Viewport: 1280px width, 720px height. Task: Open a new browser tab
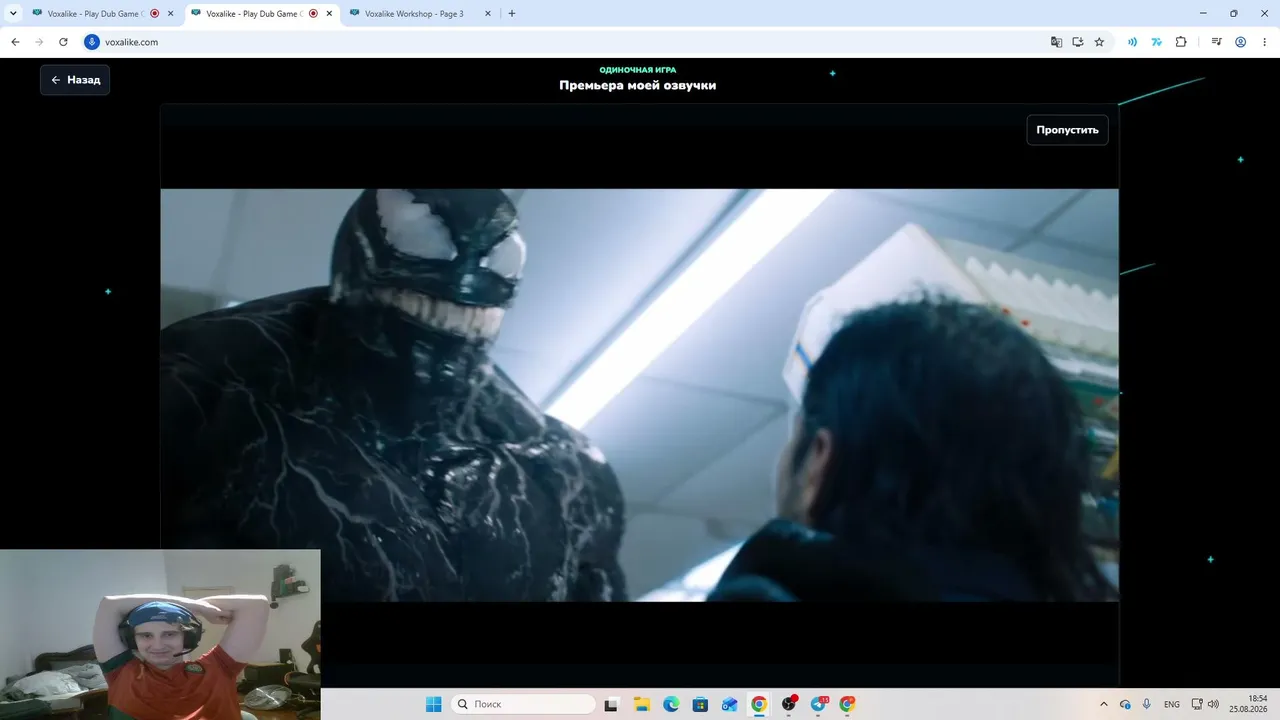(x=512, y=14)
